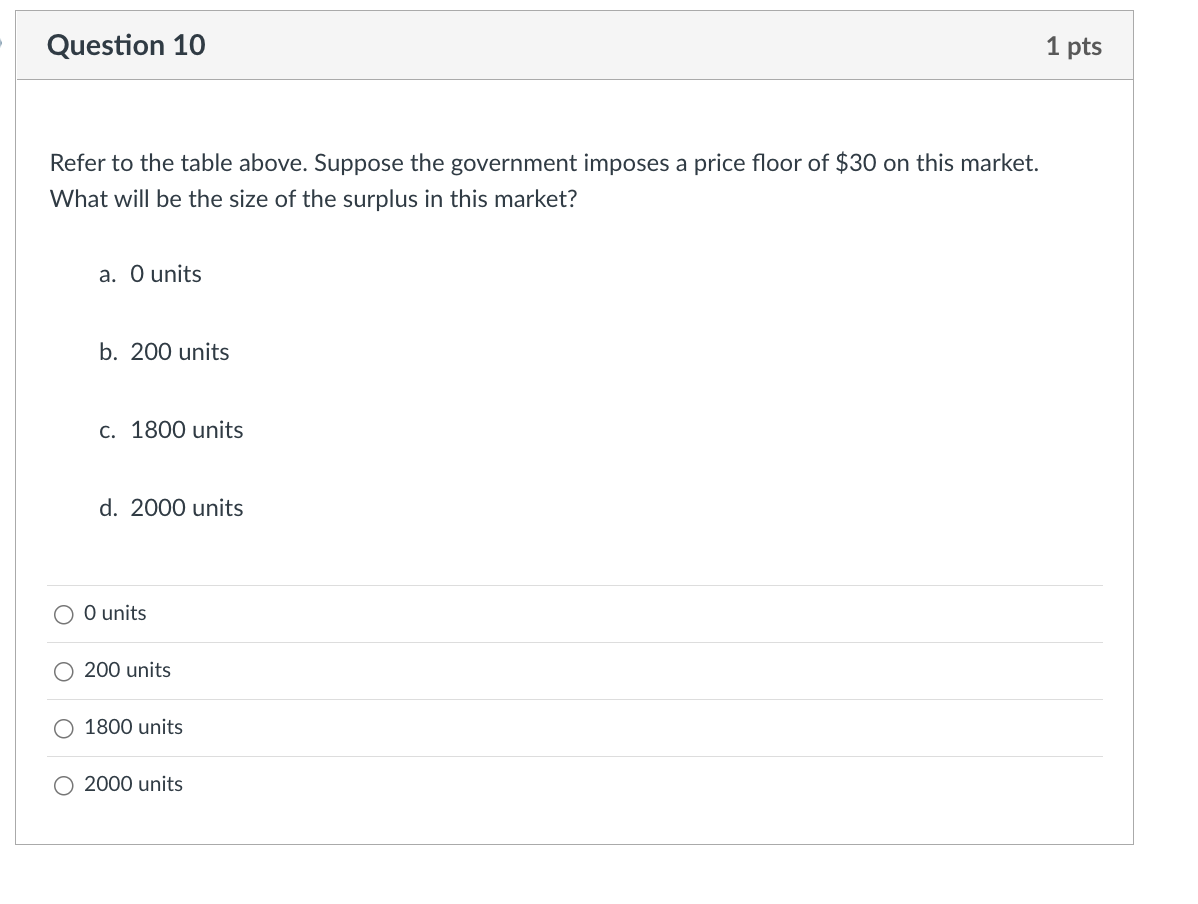
Task: Select the 1800 units radio button
Action: point(63,728)
